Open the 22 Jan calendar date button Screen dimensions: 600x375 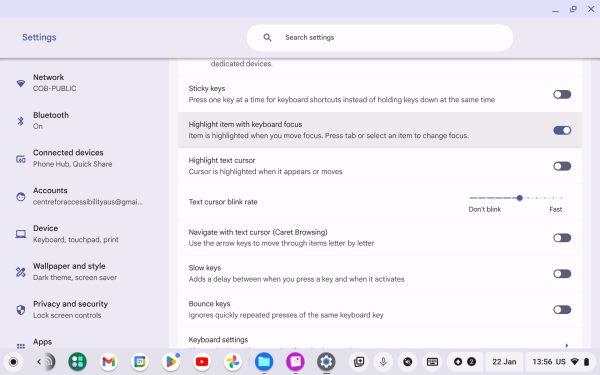(504, 362)
